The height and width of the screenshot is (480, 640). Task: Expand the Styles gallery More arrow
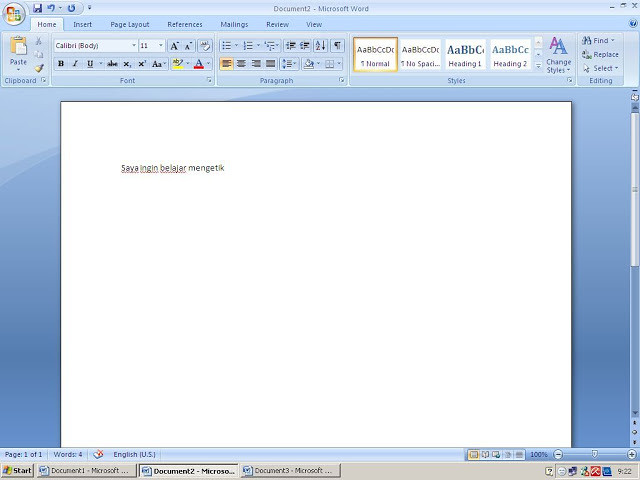(538, 65)
